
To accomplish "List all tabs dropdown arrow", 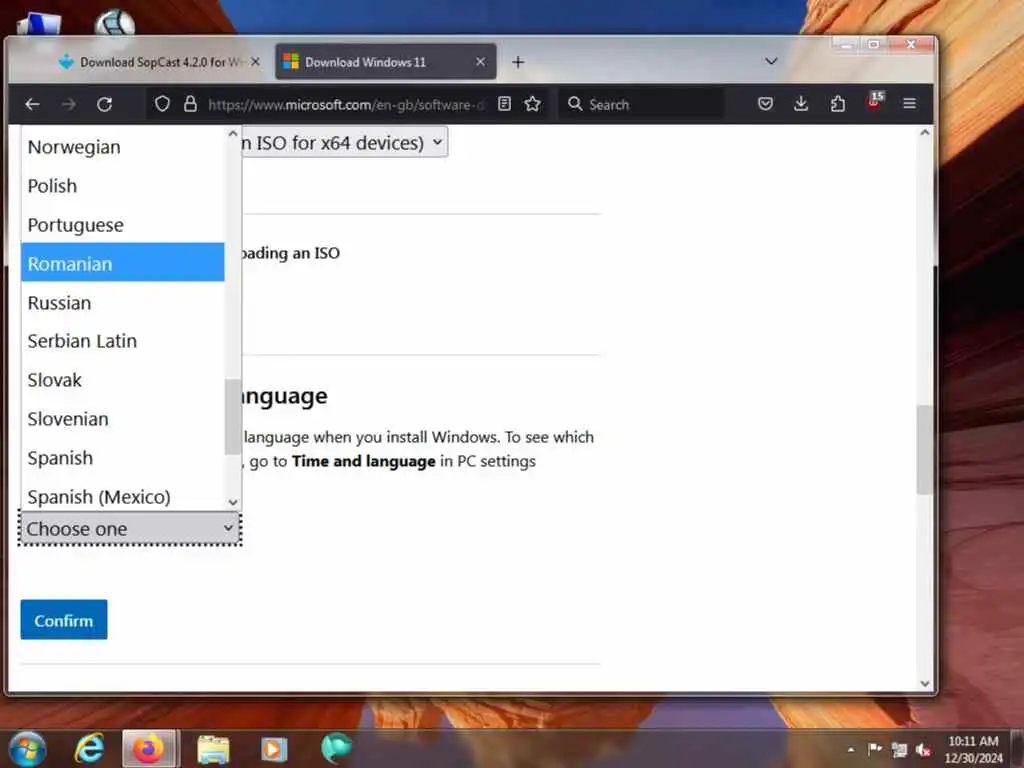I will (771, 61).
